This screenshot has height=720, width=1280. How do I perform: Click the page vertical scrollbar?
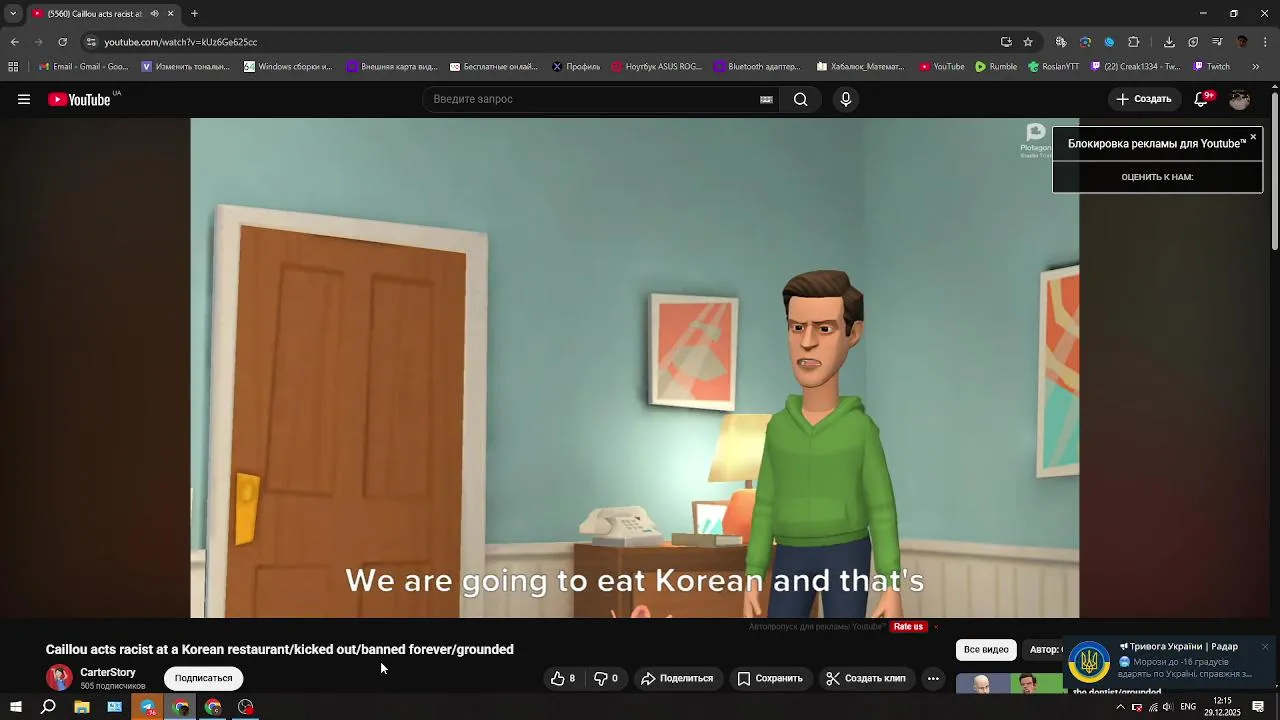coord(1274,170)
